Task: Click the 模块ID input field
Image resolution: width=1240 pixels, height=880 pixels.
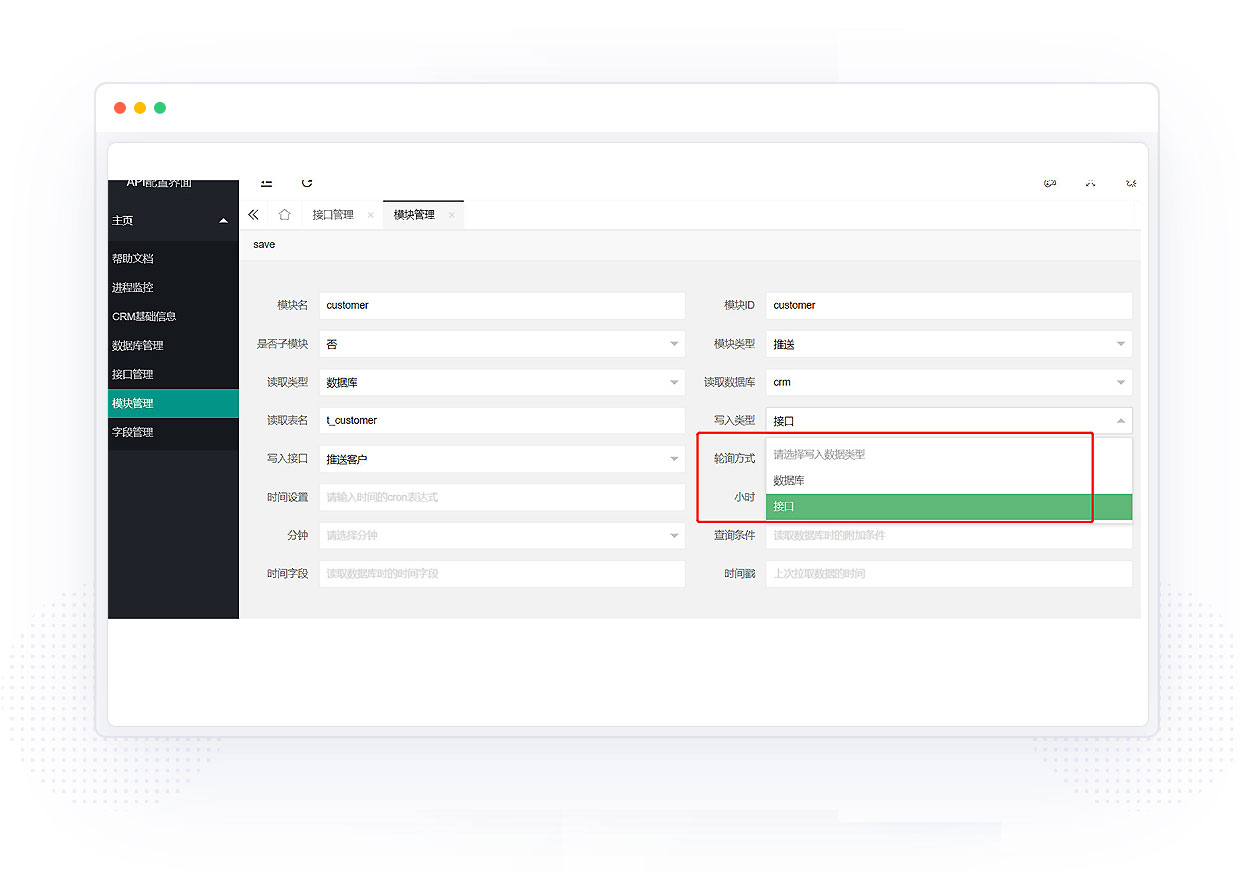Action: (949, 305)
